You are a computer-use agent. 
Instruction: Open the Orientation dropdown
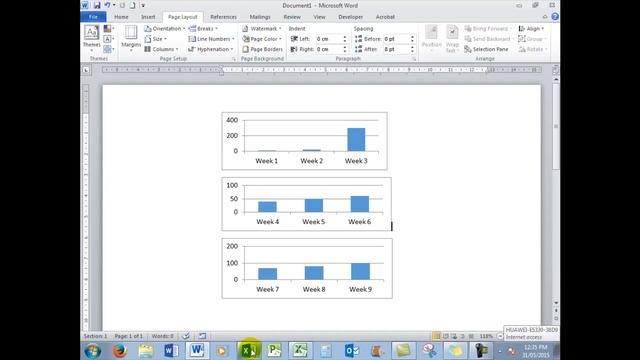point(164,29)
